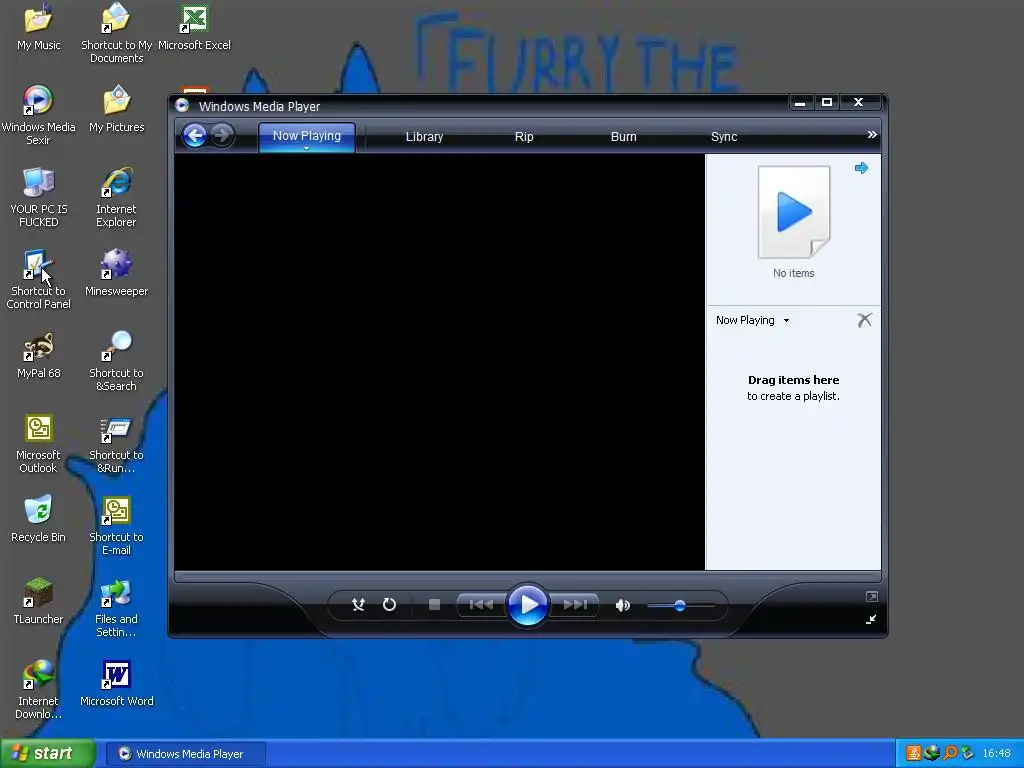Go forward with the Forward arrow
Screen dimensions: 1024x768
coord(223,136)
